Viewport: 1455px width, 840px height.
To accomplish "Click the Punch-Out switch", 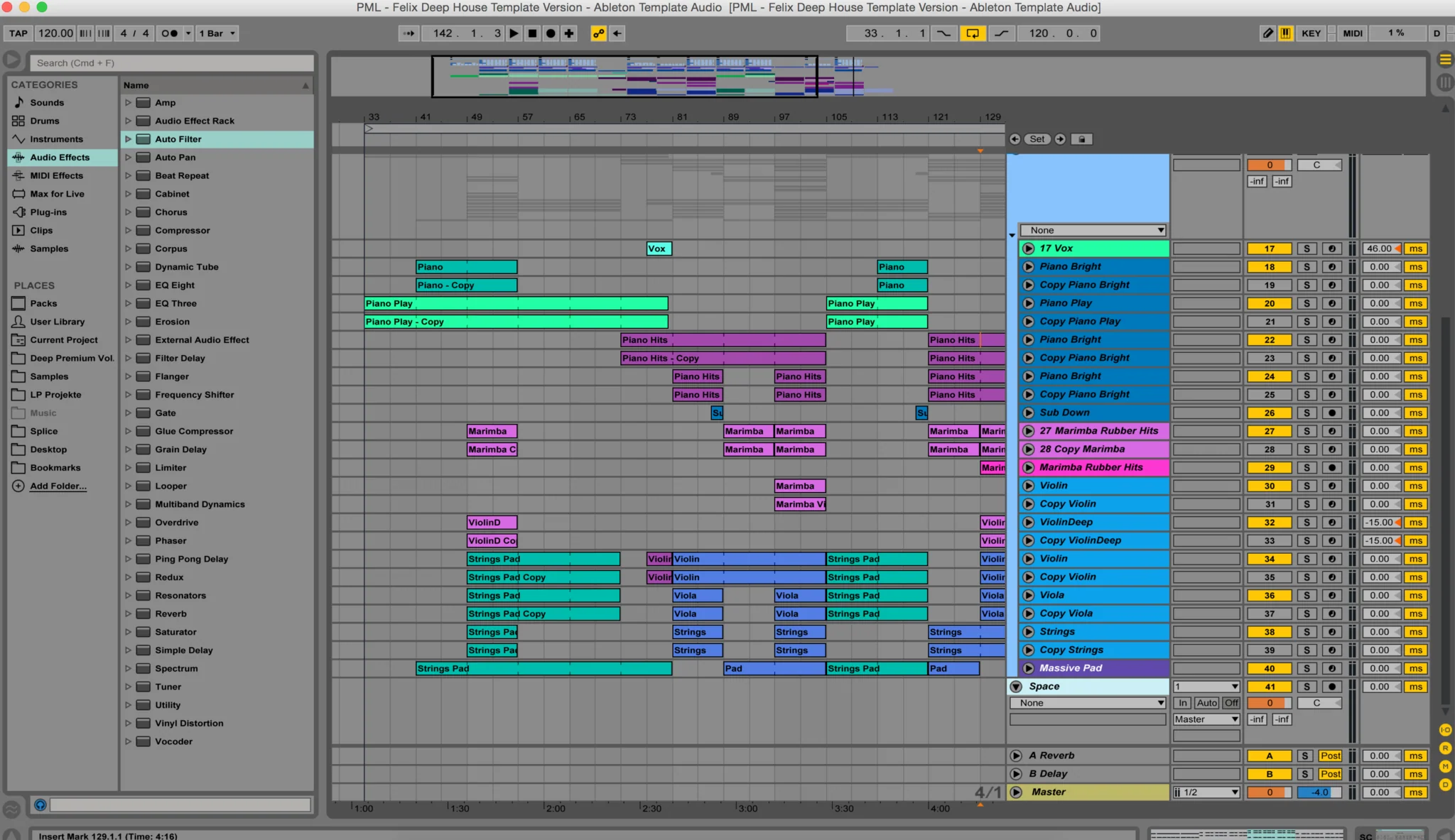I will (1001, 33).
